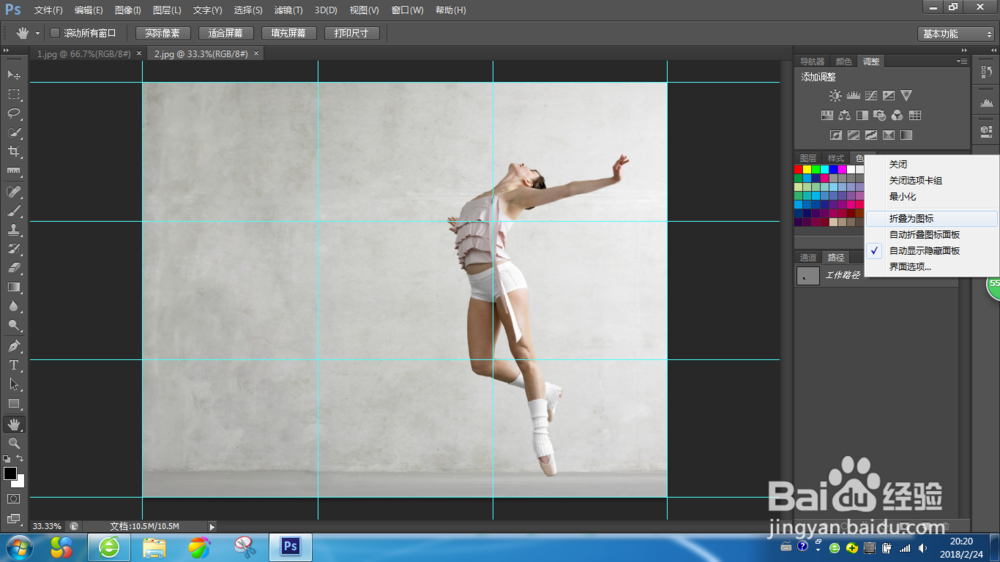Open the Hand tool preset picker arrow
Screen dimensions: 1000x562
[38, 34]
